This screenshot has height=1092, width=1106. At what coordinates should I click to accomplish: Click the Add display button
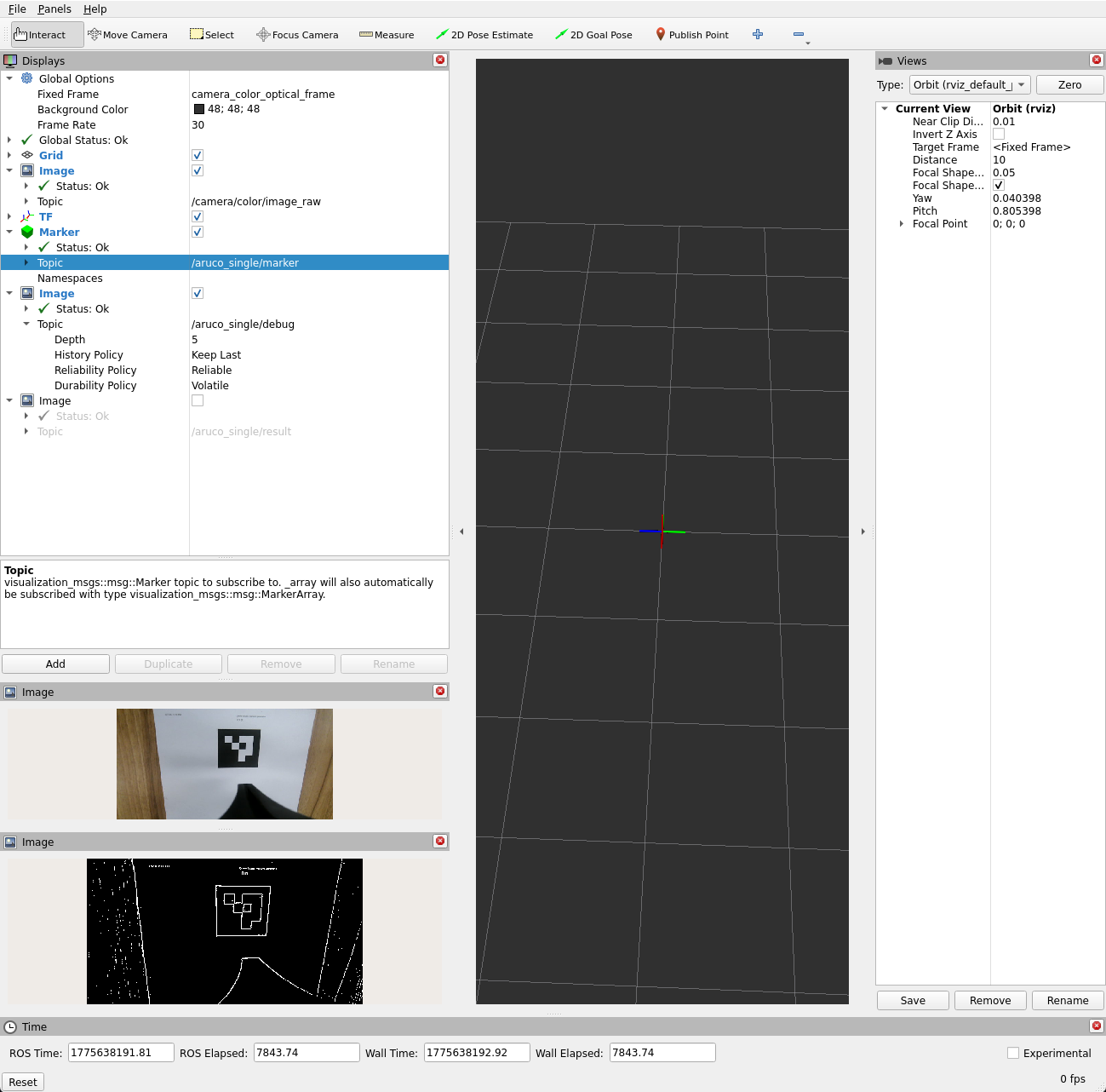pyautogui.click(x=55, y=664)
